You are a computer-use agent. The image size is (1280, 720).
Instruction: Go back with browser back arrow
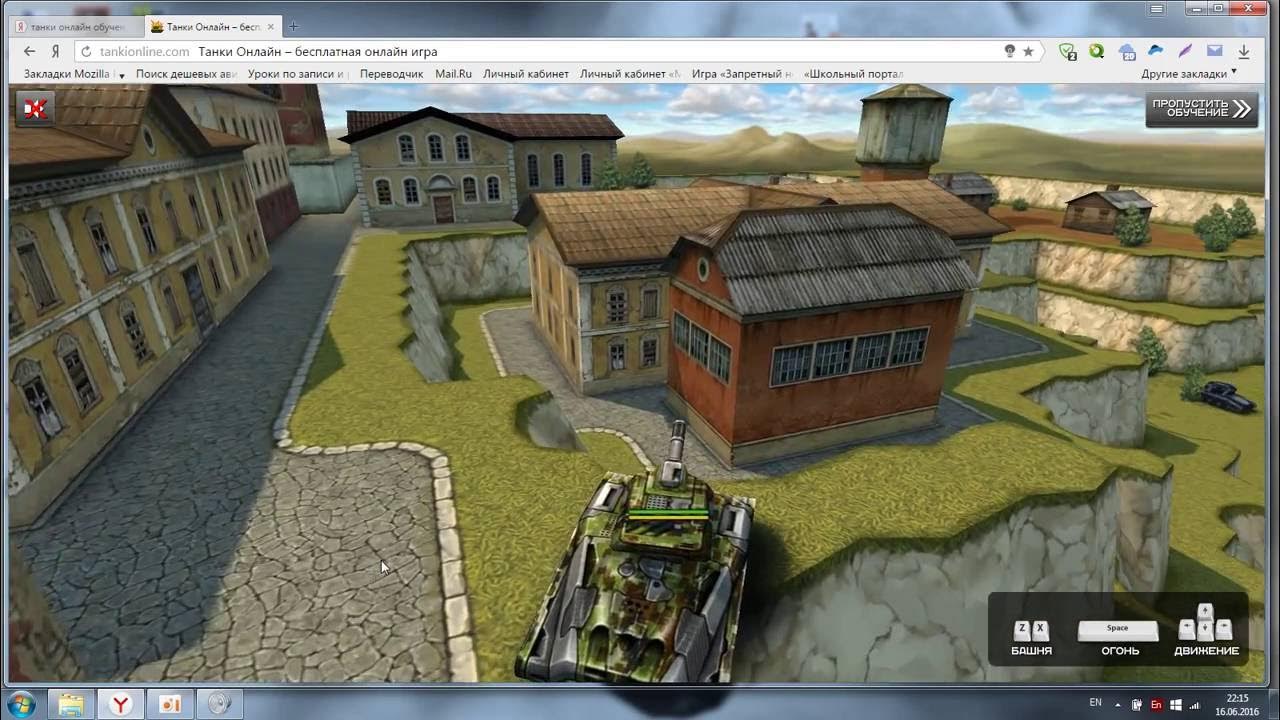pyautogui.click(x=29, y=51)
